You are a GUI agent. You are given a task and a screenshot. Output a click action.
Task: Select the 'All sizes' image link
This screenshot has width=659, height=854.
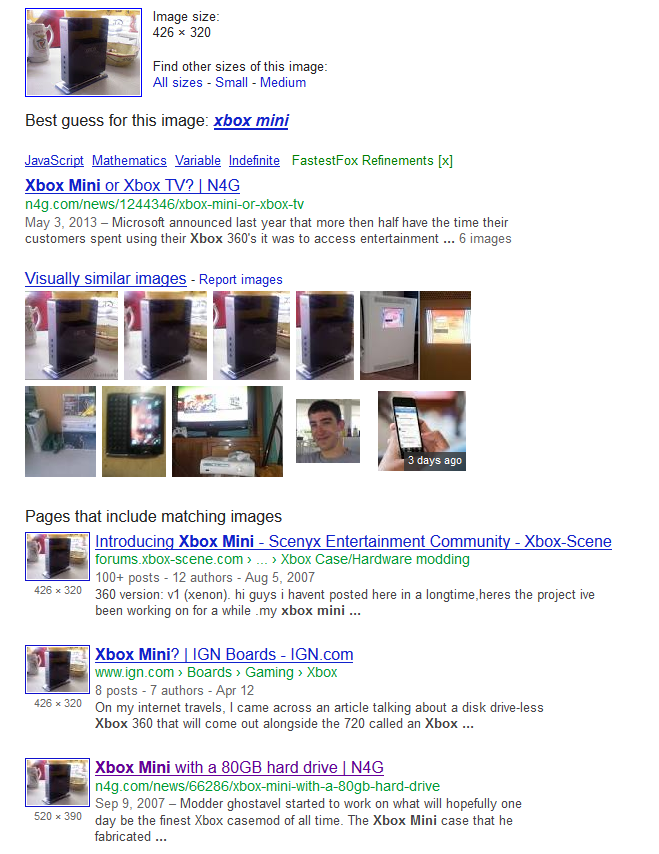click(x=178, y=83)
